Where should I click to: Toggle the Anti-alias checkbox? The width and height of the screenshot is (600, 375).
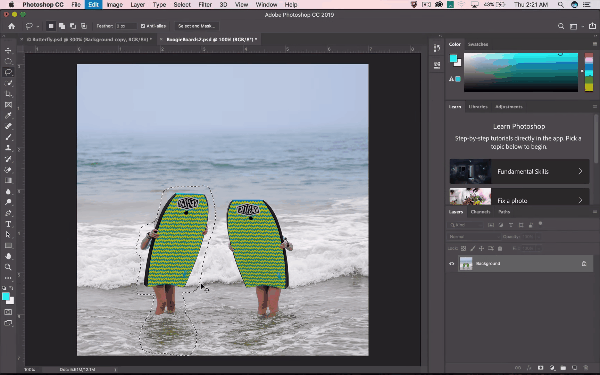[143, 26]
